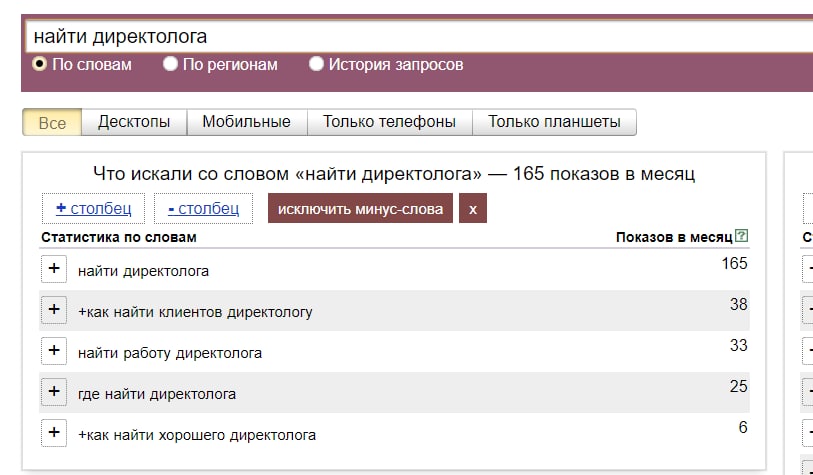813x475 pixels.
Task: Click the 'исключить минус-слова' button
Action: pyautogui.click(x=360, y=208)
